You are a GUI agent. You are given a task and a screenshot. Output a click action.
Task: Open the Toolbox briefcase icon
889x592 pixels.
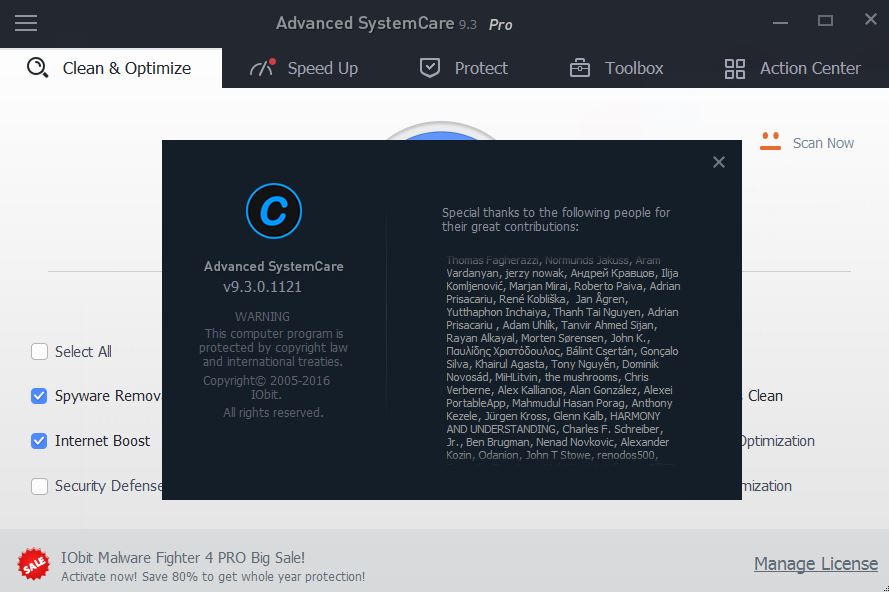pos(578,68)
